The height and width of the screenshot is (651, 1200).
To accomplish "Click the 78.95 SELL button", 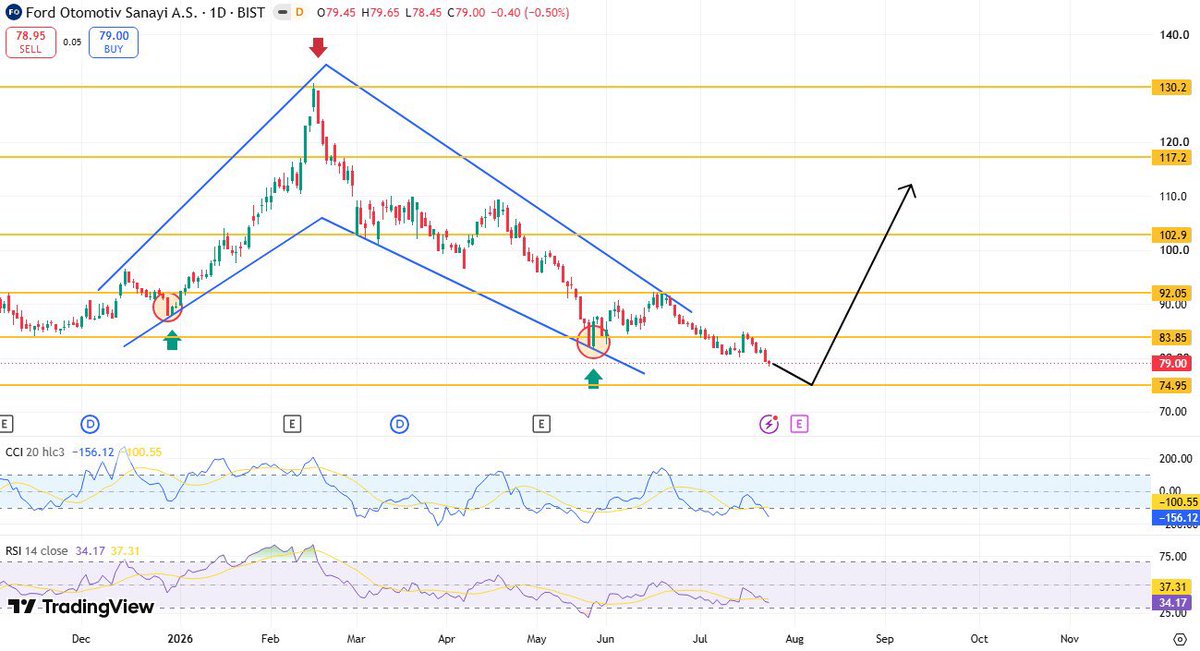I will pyautogui.click(x=31, y=42).
